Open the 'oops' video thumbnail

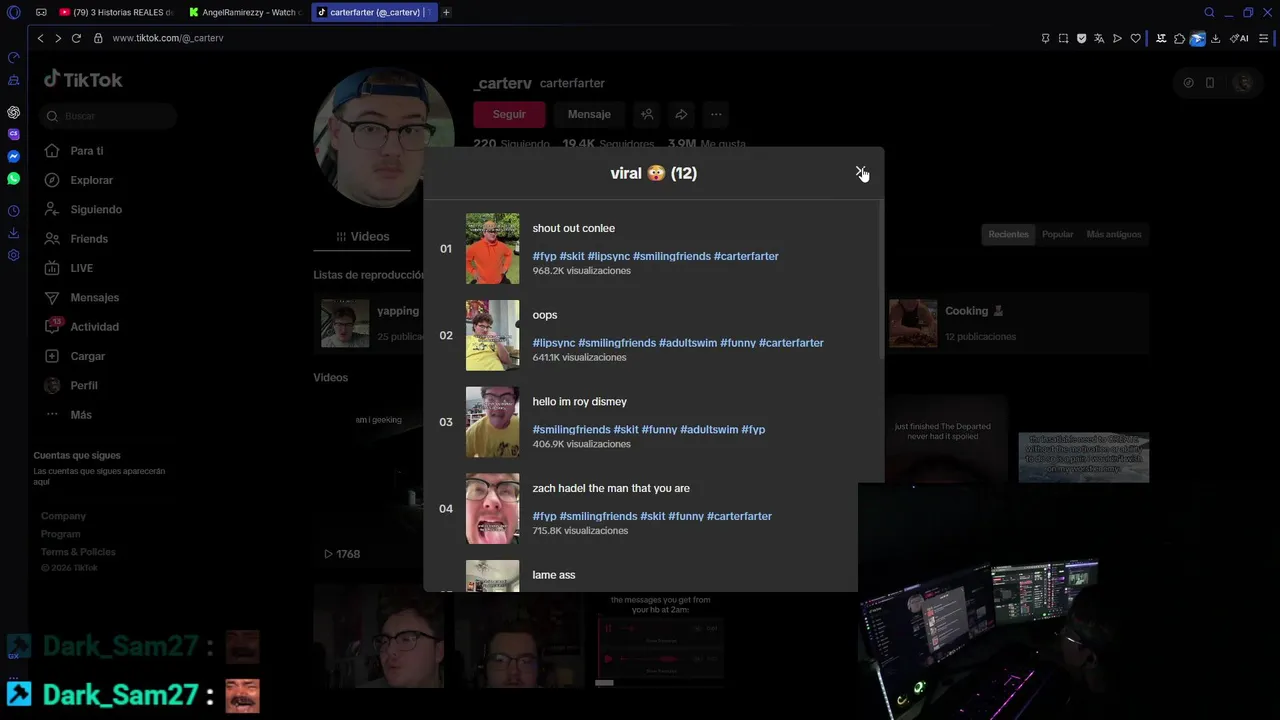tap(492, 335)
